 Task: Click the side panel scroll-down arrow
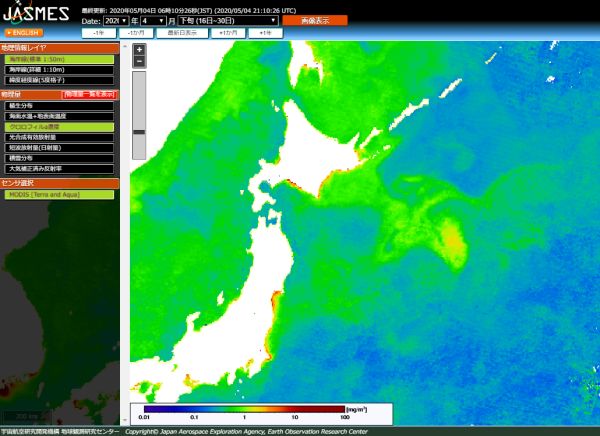pyautogui.click(x=125, y=420)
